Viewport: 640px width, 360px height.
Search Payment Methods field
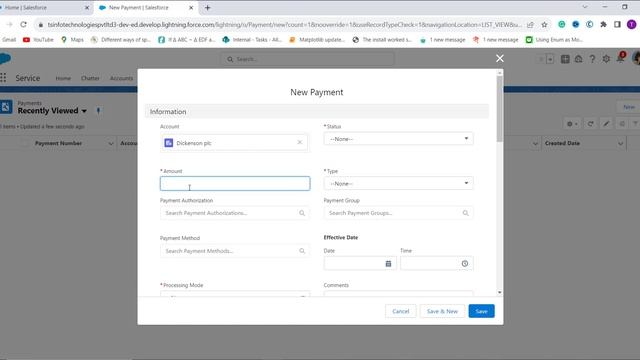[235, 251]
